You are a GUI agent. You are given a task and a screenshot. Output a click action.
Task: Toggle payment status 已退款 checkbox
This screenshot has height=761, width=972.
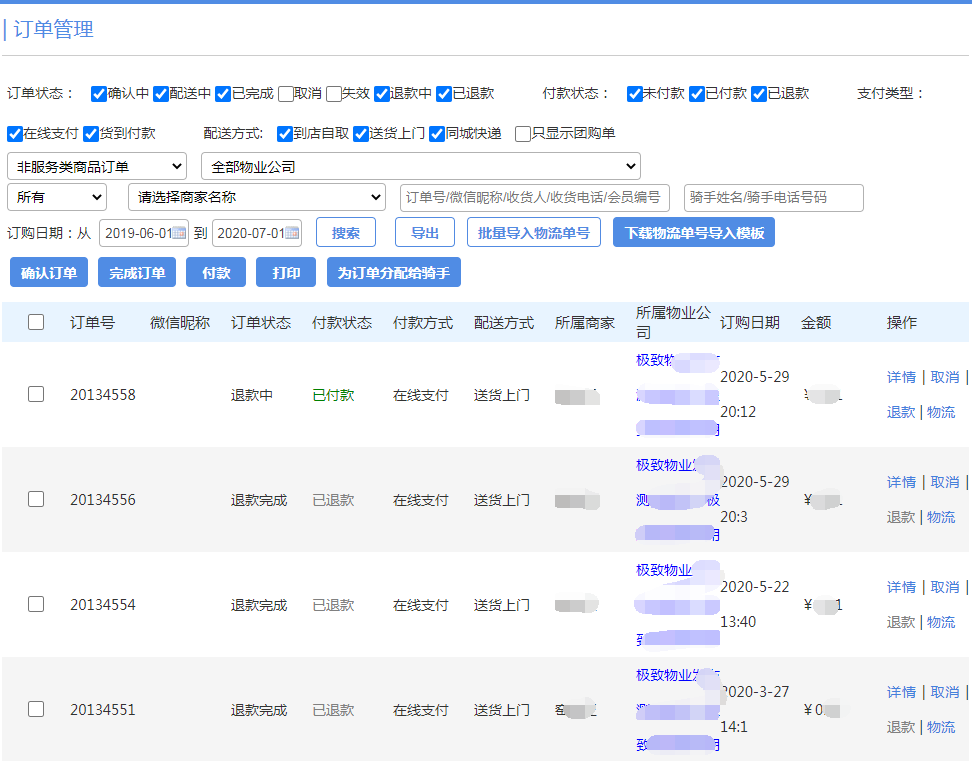click(759, 94)
